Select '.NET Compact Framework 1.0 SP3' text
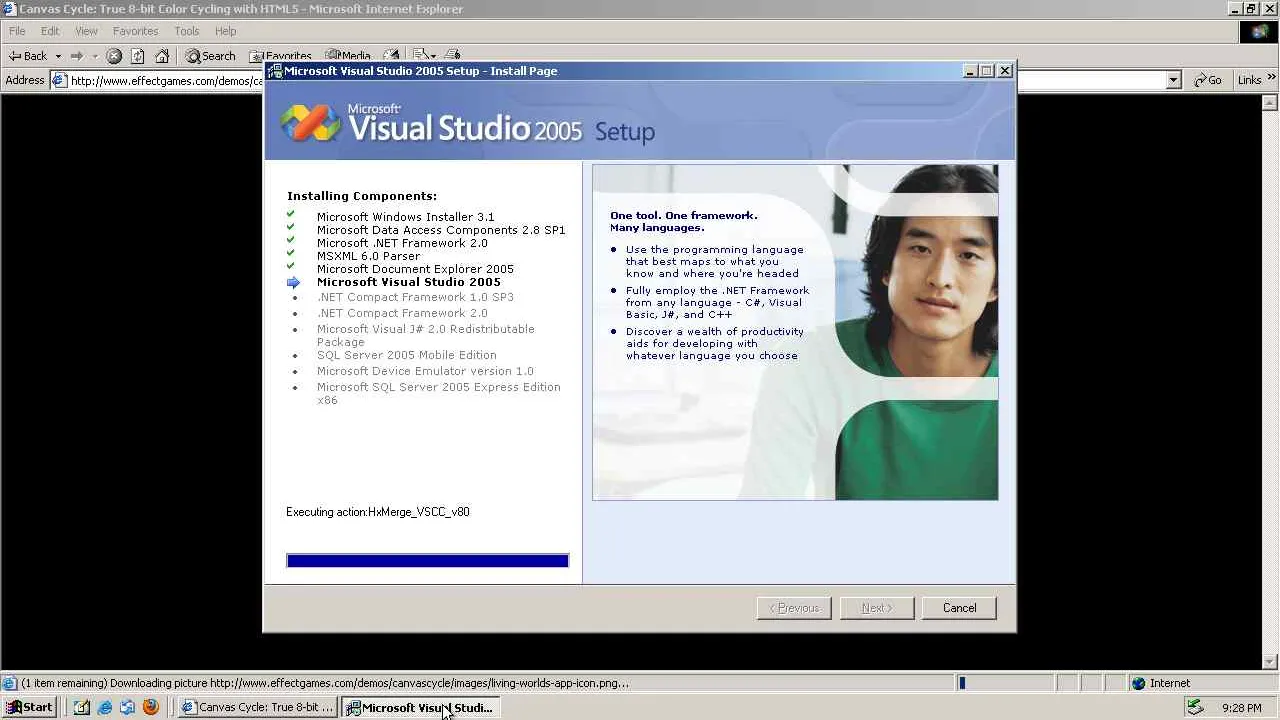The image size is (1280, 720). pos(415,297)
